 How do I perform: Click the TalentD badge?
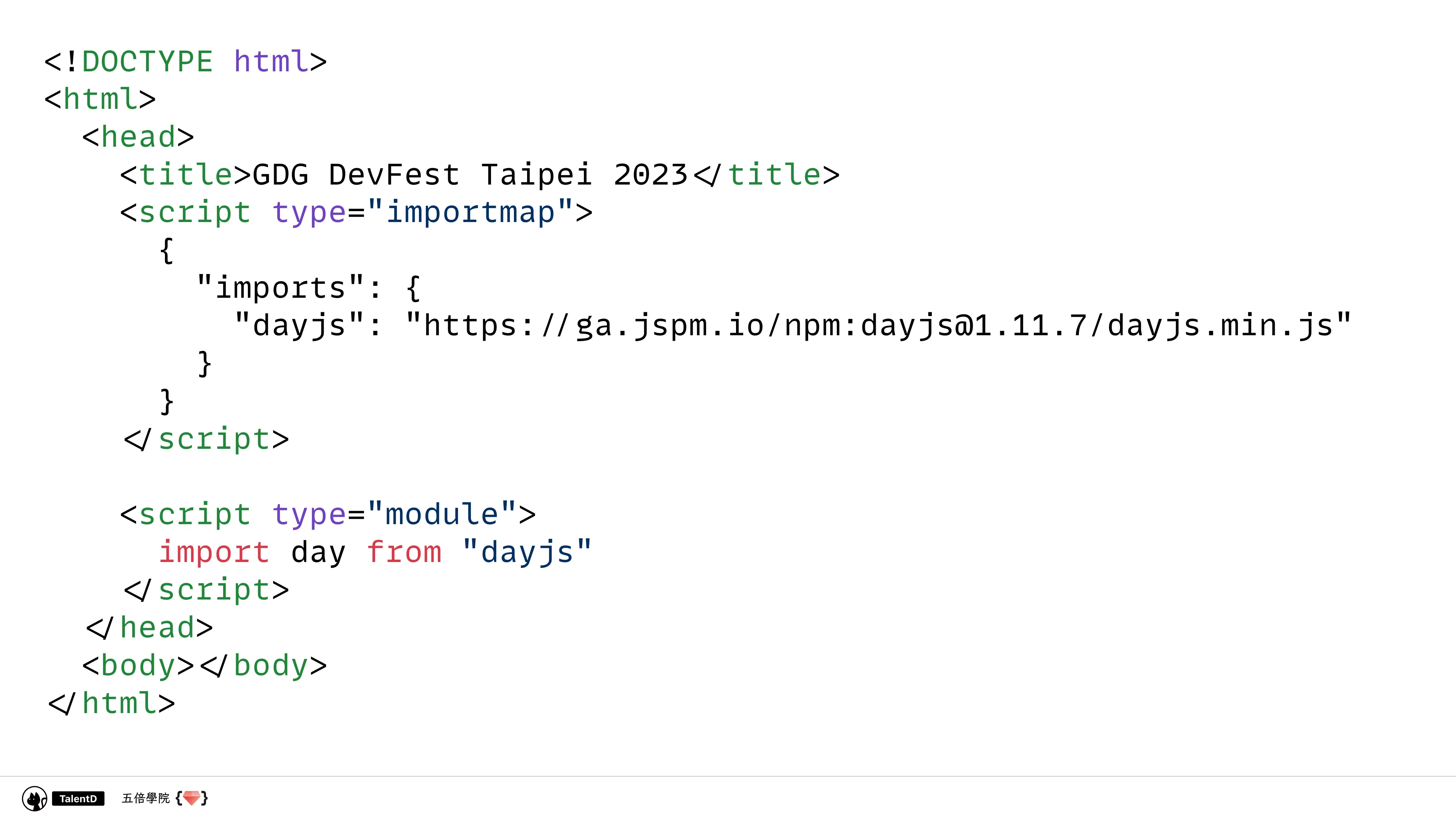[x=78, y=799]
